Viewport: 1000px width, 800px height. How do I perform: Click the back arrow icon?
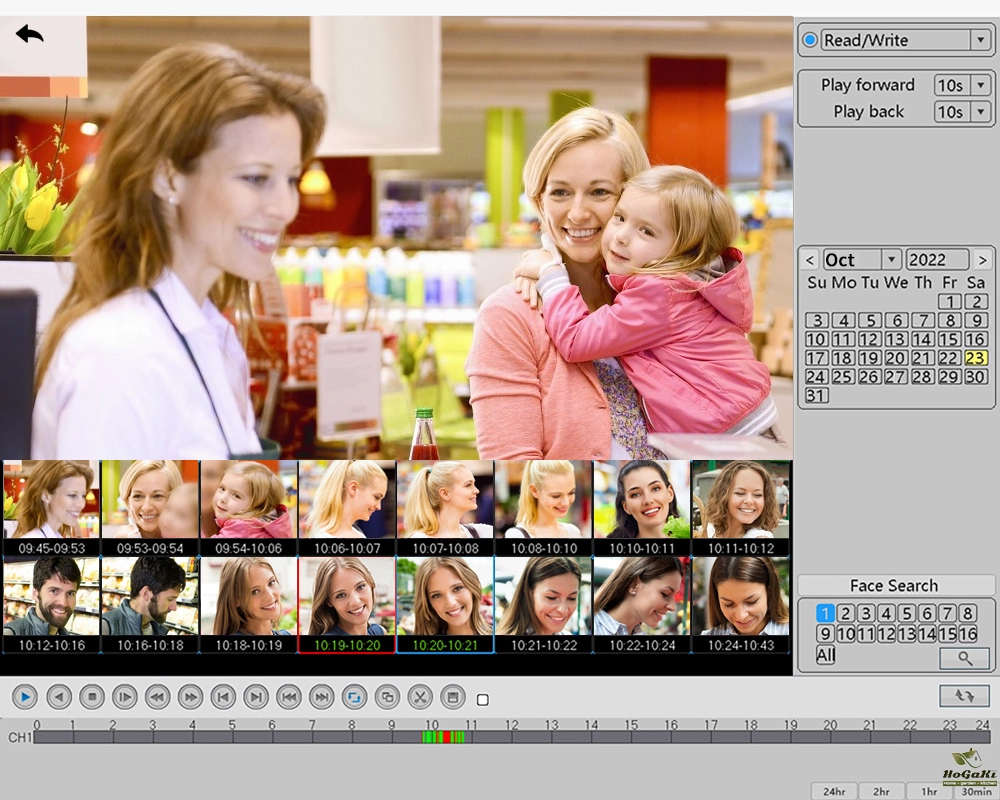pos(30,34)
